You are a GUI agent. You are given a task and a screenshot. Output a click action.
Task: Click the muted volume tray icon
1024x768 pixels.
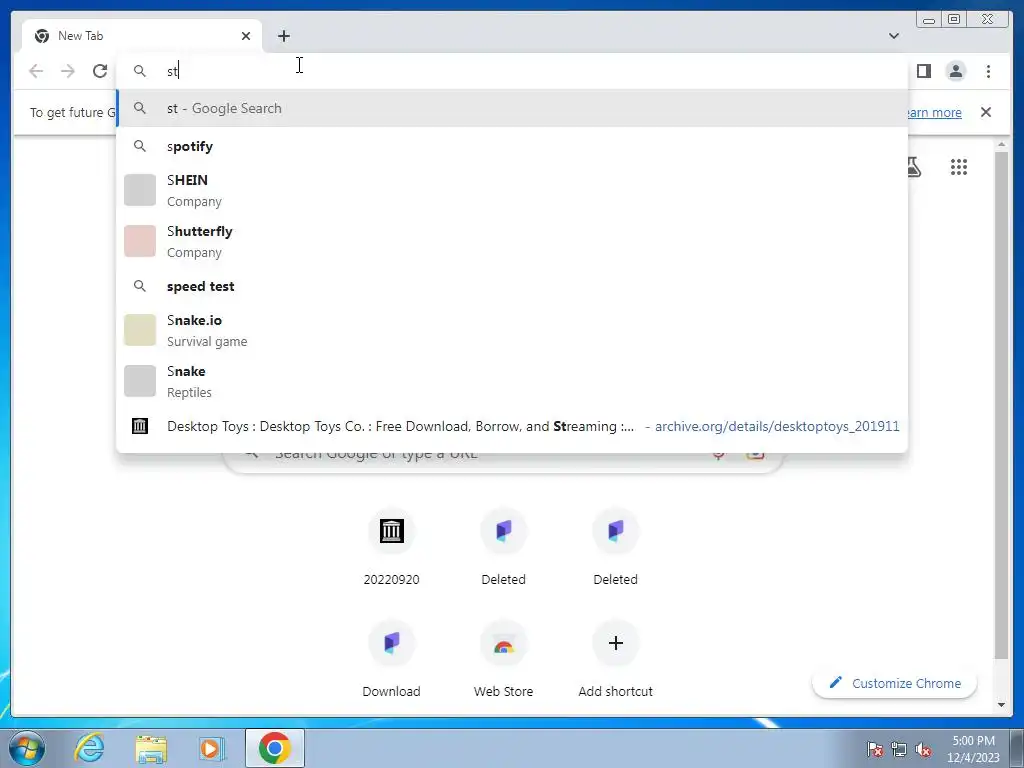pyautogui.click(x=923, y=749)
